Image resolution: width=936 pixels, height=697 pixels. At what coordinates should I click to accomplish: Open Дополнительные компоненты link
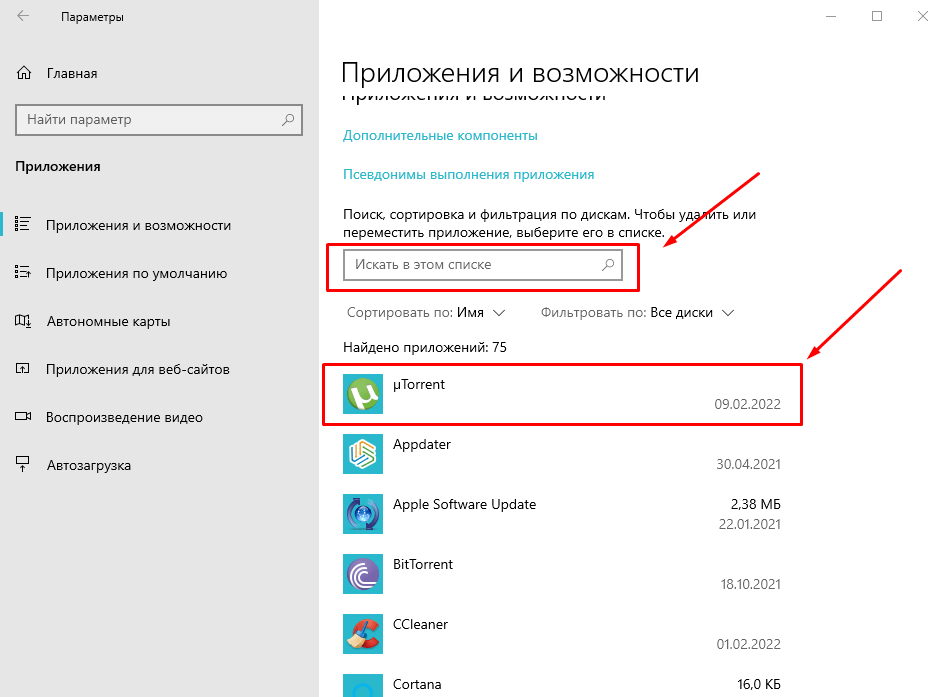click(440, 135)
